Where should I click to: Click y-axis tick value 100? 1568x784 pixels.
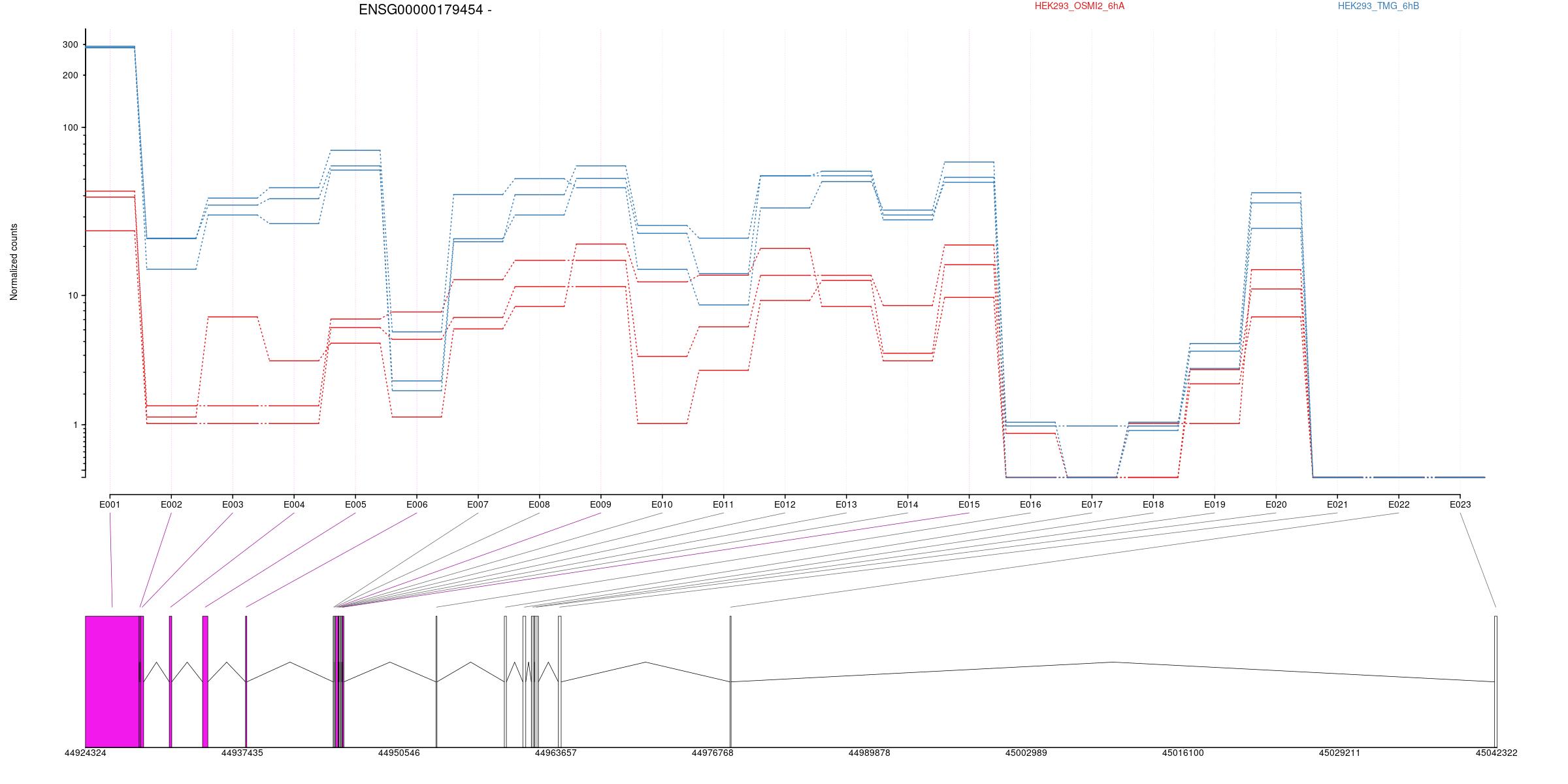pos(70,127)
